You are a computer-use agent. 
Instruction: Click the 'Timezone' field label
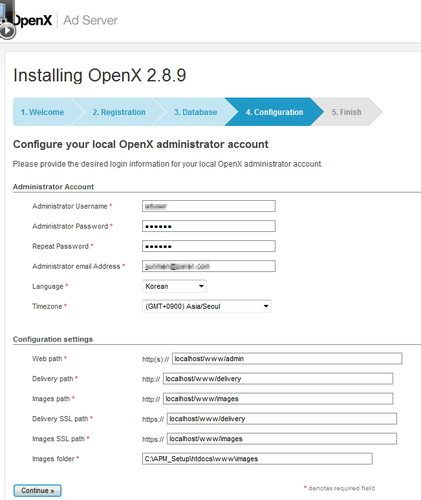[47, 306]
